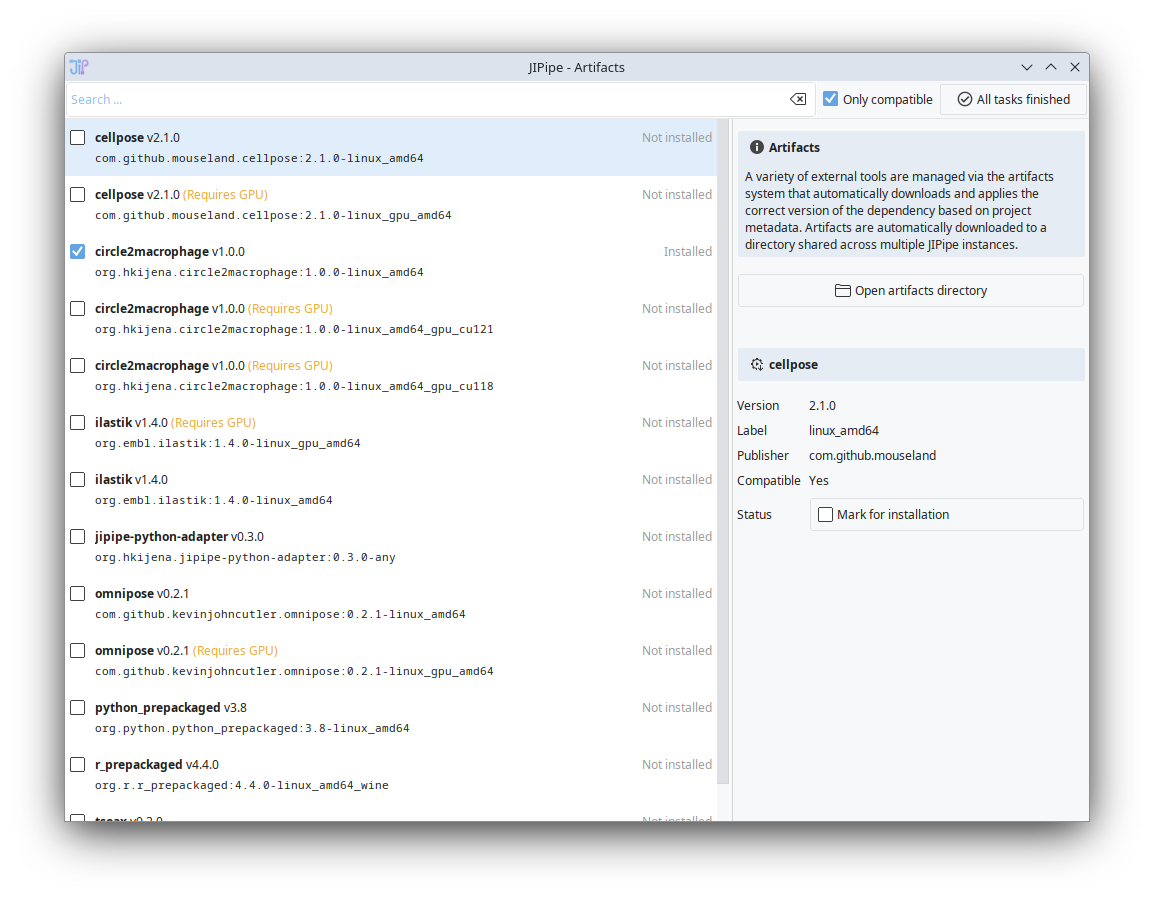This screenshot has width=1154, height=898.
Task: Click the gear icon beside cellpose heading
Action: tap(757, 365)
